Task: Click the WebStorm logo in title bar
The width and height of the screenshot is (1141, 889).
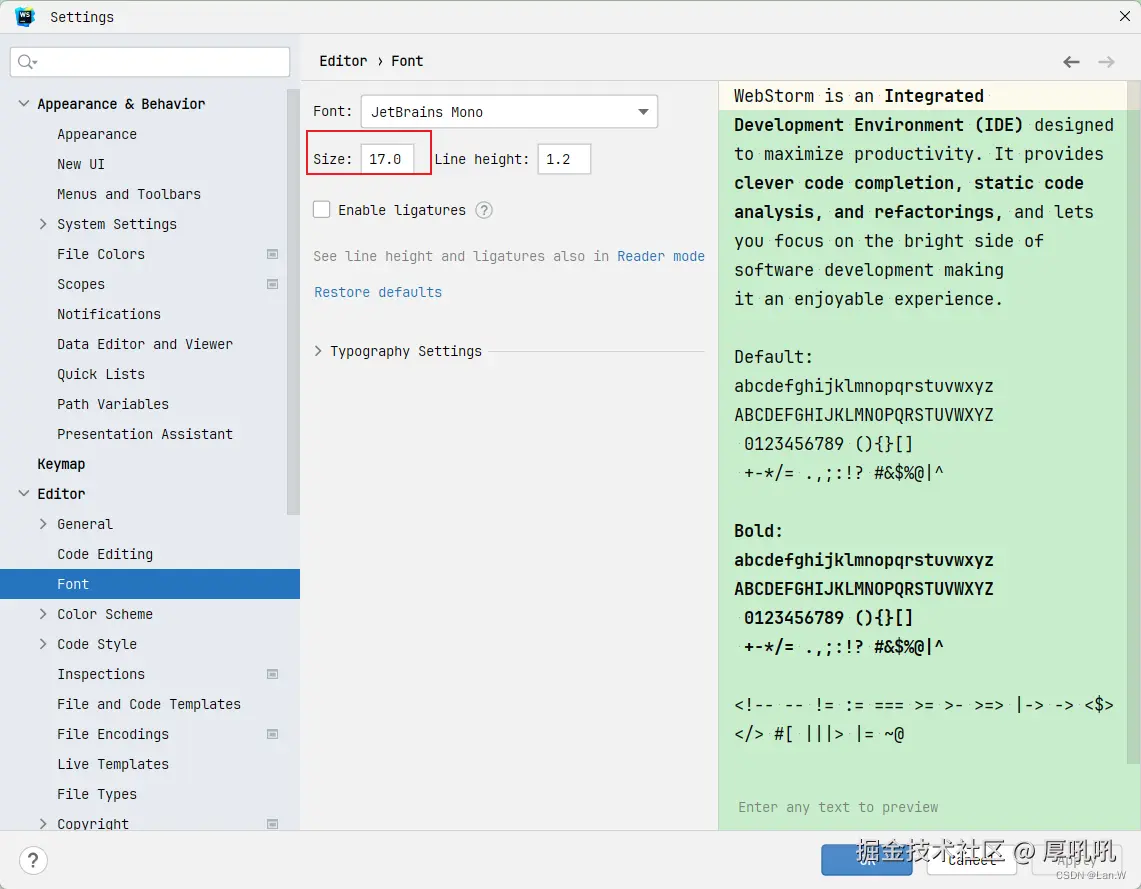Action: (x=25, y=17)
